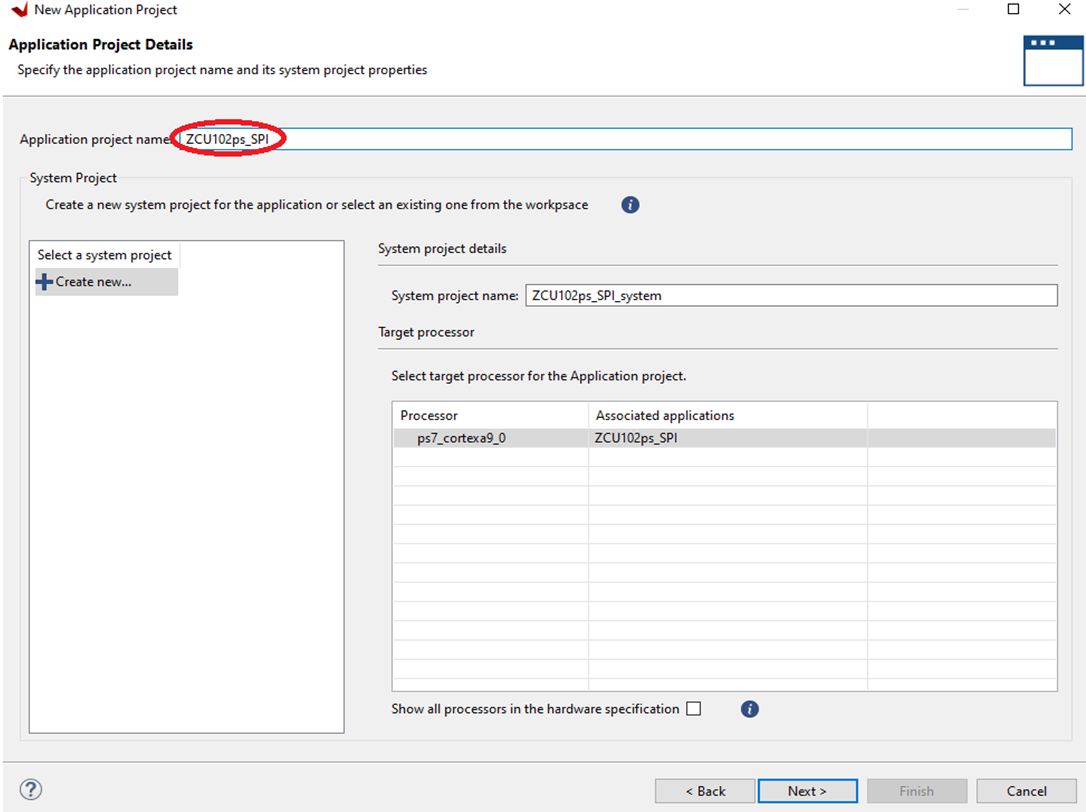Image resolution: width=1086 pixels, height=812 pixels.
Task: Proceed by pressing the Next button
Action: (807, 791)
